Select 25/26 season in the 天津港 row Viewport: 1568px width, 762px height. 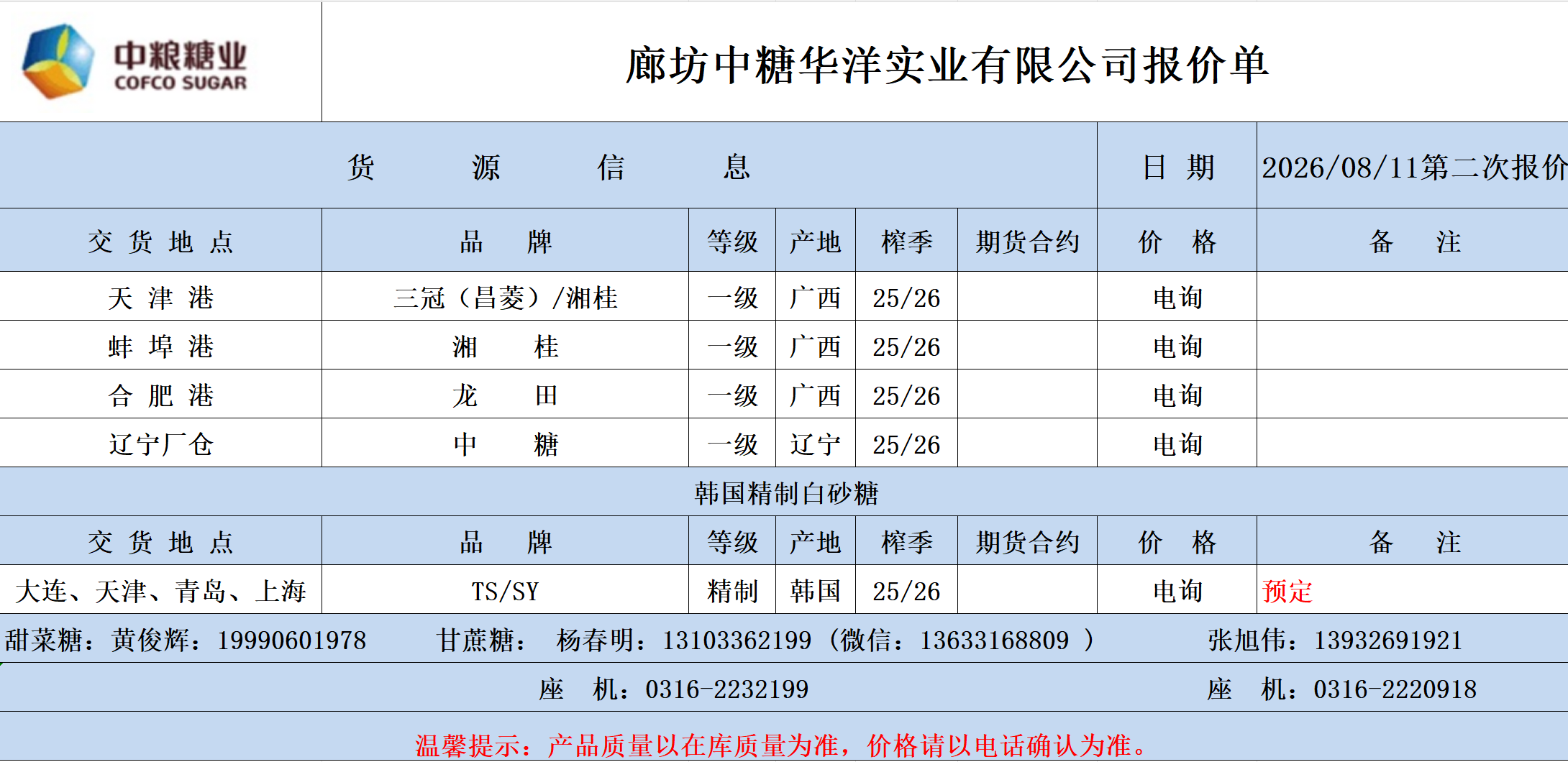coord(906,298)
